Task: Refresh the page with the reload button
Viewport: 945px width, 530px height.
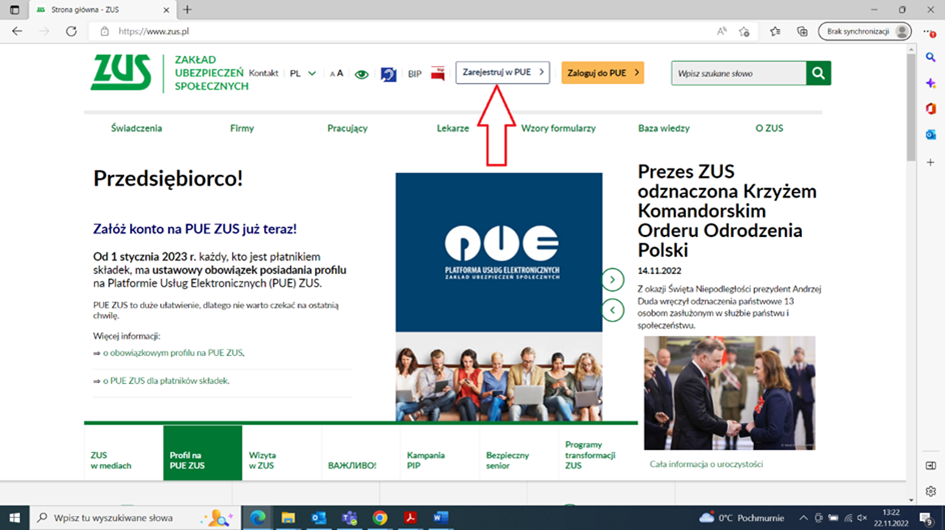Action: [x=71, y=31]
